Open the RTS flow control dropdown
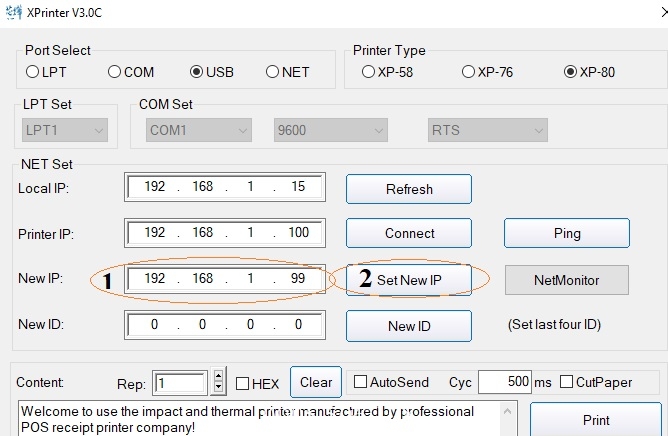The image size is (668, 436). tap(488, 130)
